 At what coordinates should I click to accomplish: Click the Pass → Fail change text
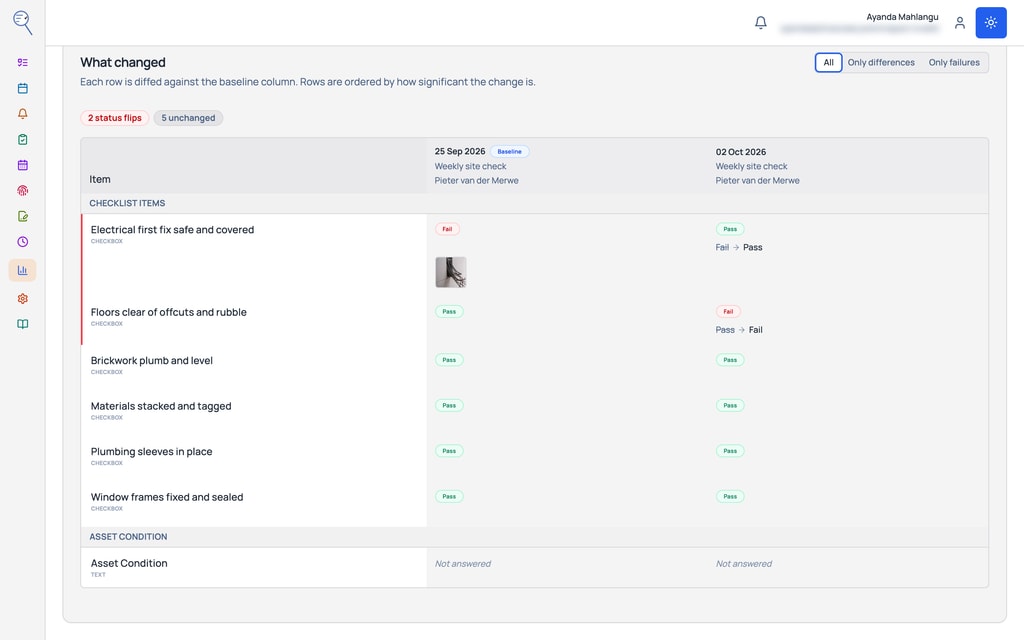(x=739, y=330)
